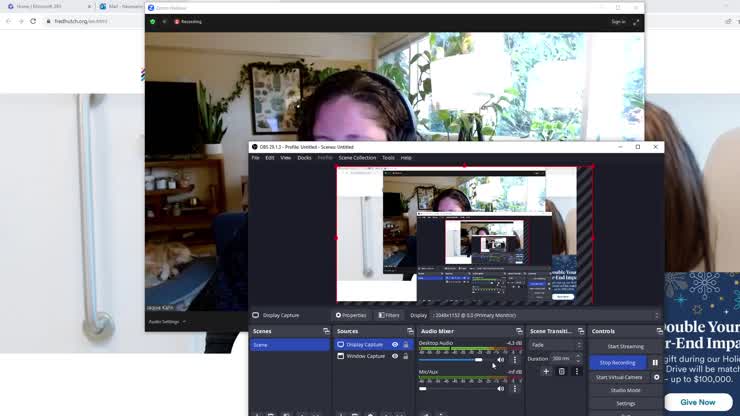Add a scene transition with plus icon
740x416 pixels.
(x=546, y=371)
